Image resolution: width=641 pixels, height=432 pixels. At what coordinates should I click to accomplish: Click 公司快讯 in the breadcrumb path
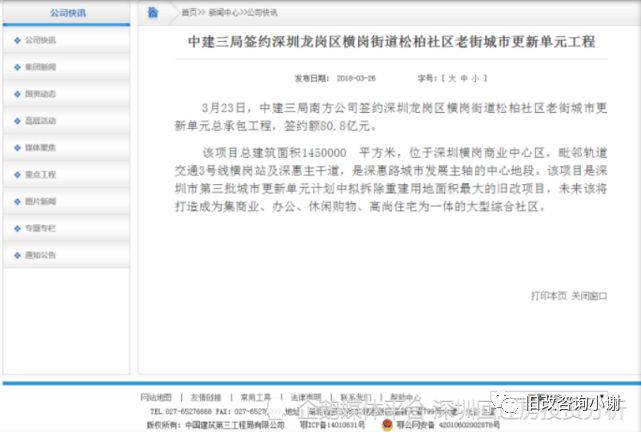(x=262, y=13)
